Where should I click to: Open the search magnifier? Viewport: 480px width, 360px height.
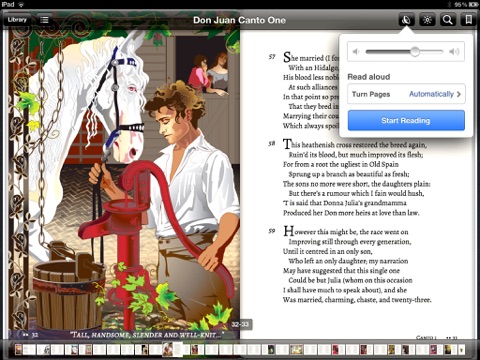448,20
